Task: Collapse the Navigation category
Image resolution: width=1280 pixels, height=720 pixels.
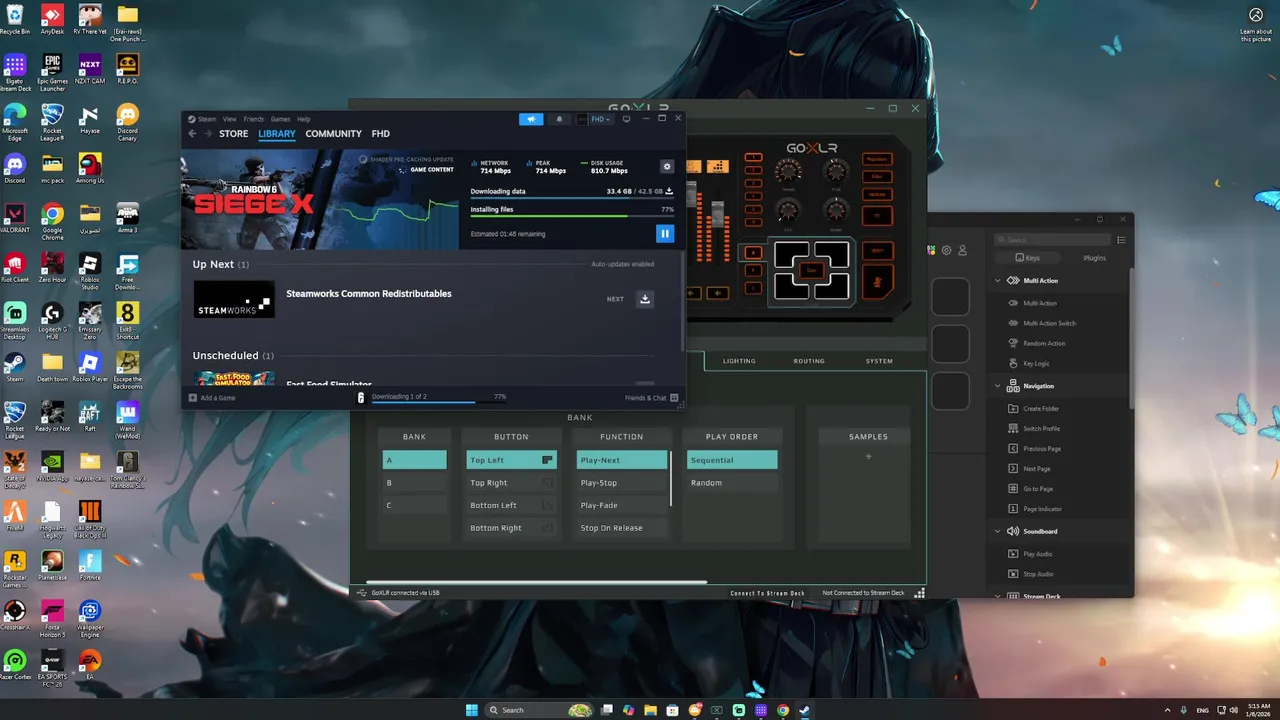Action: coord(997,386)
